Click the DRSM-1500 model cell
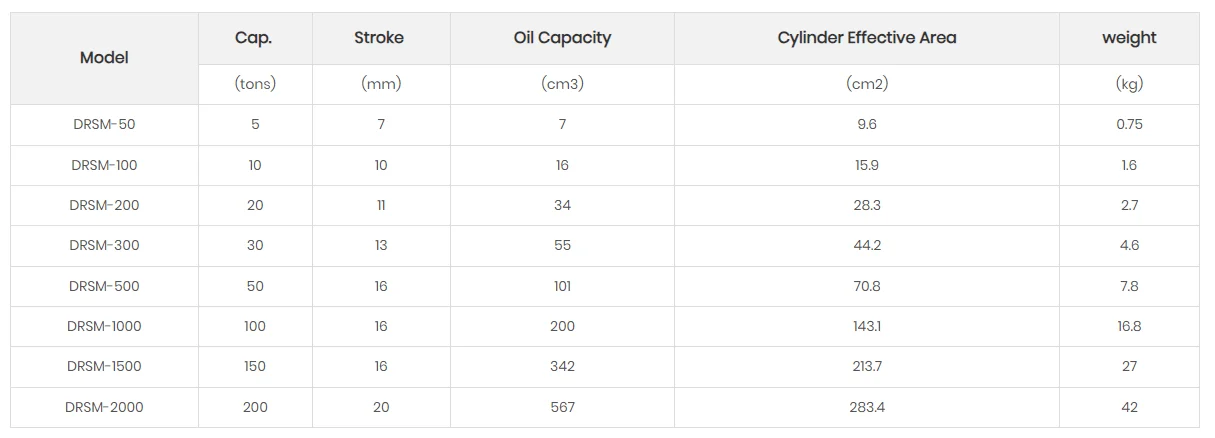 pyautogui.click(x=104, y=366)
